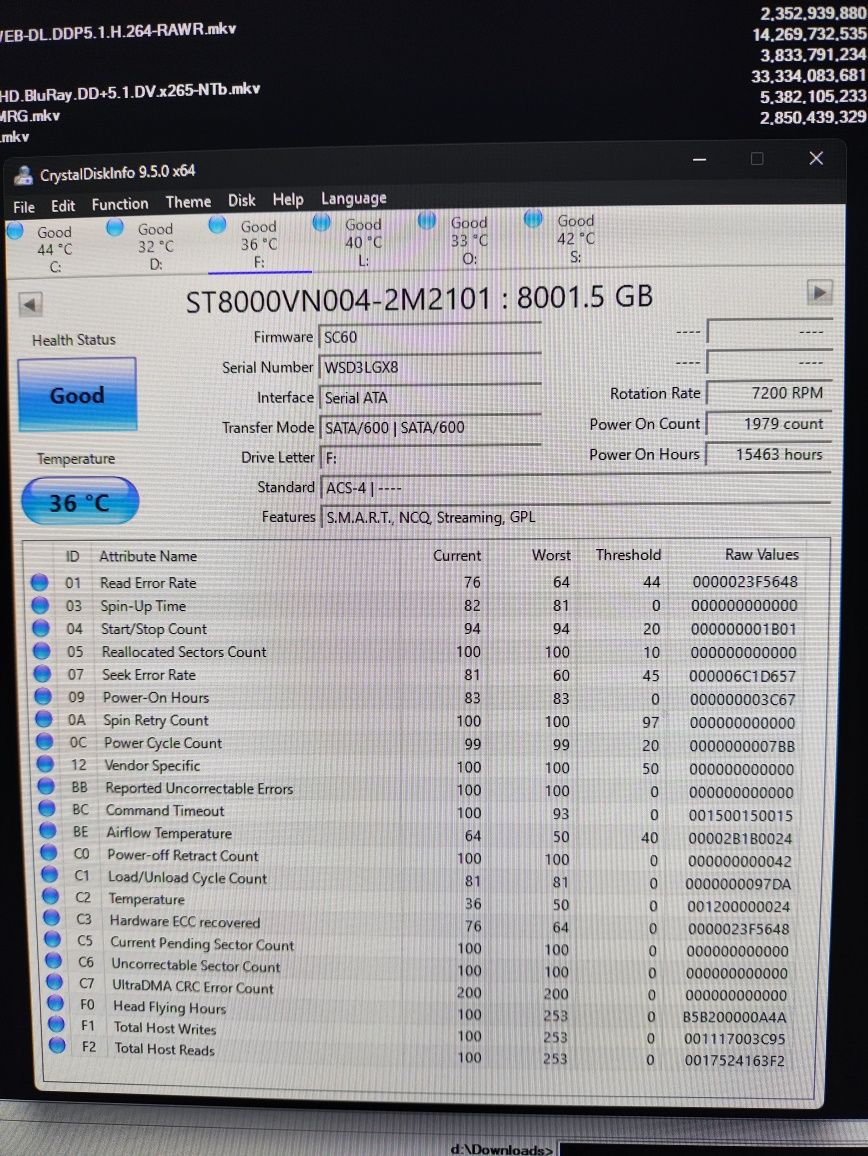
Task: Click the Serial Number field WSD3LGX8
Action: [430, 366]
